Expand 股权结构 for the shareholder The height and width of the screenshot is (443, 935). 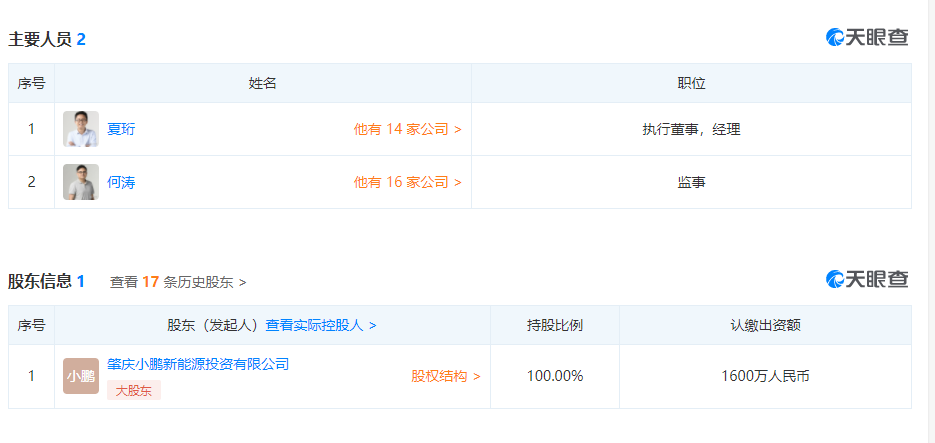[x=446, y=376]
